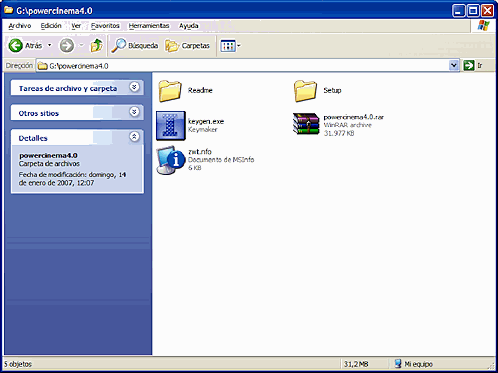498x373 pixels.
Task: Click the Mi equipo status bar icon
Action: coord(398,364)
